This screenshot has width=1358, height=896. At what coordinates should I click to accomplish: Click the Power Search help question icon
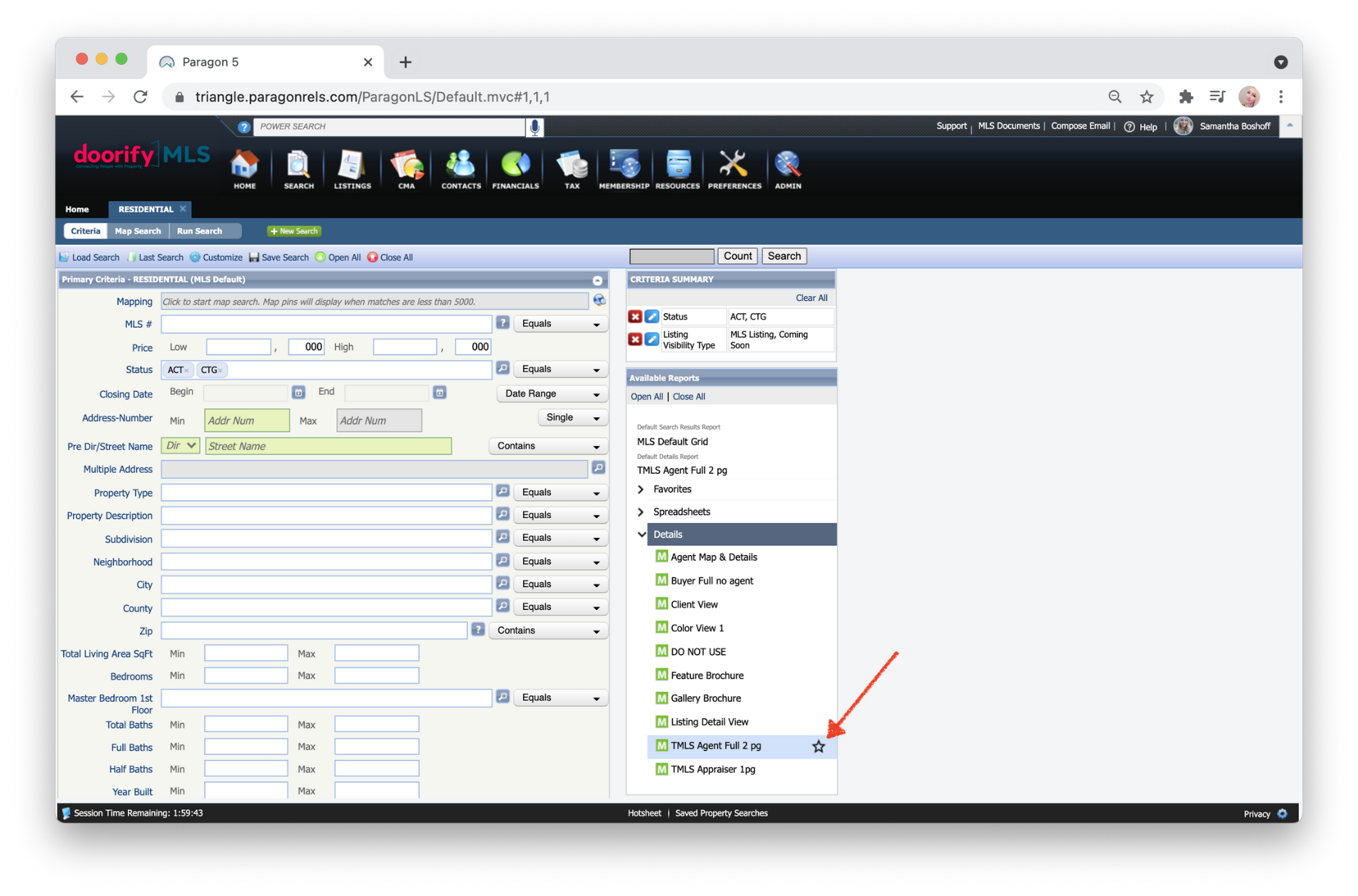pos(244,127)
